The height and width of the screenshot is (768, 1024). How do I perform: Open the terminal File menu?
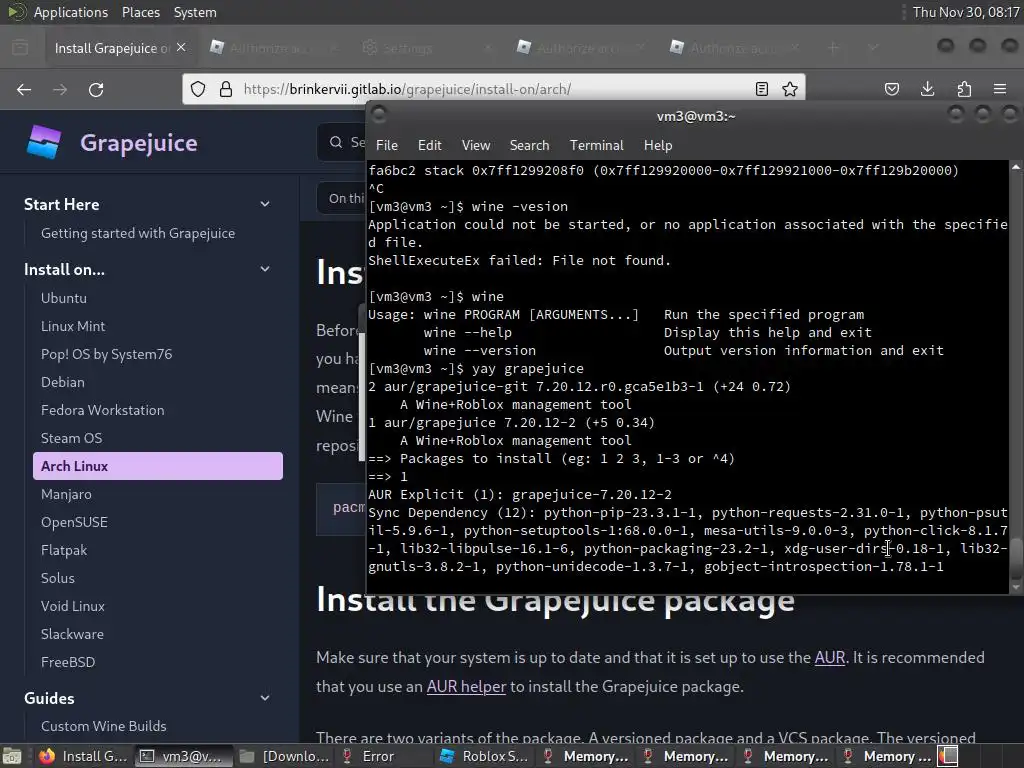pyautogui.click(x=387, y=145)
